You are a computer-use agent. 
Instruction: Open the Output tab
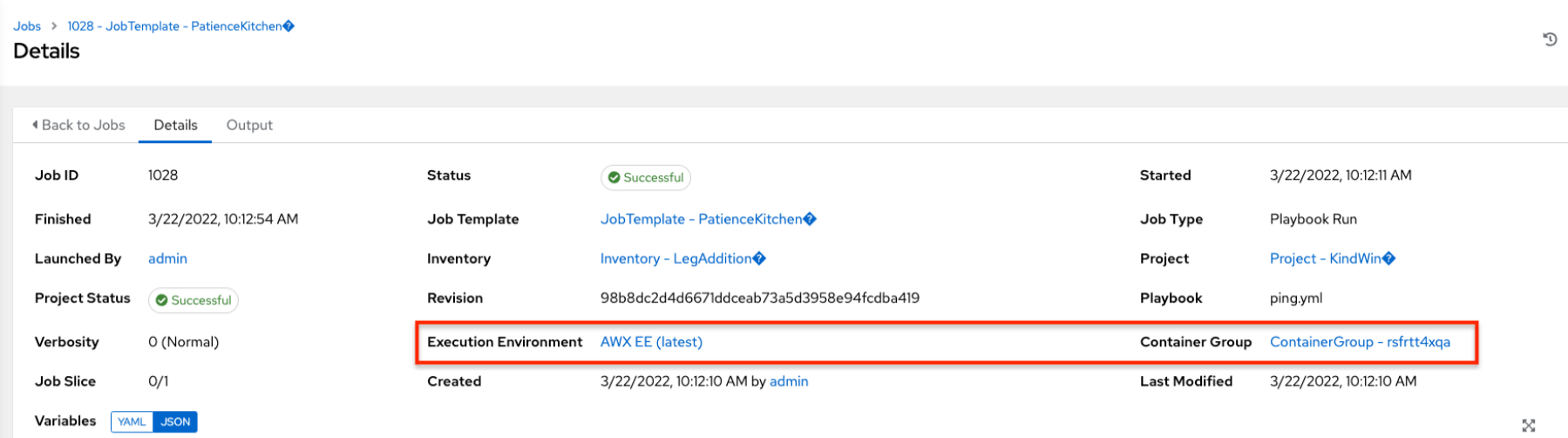[249, 125]
